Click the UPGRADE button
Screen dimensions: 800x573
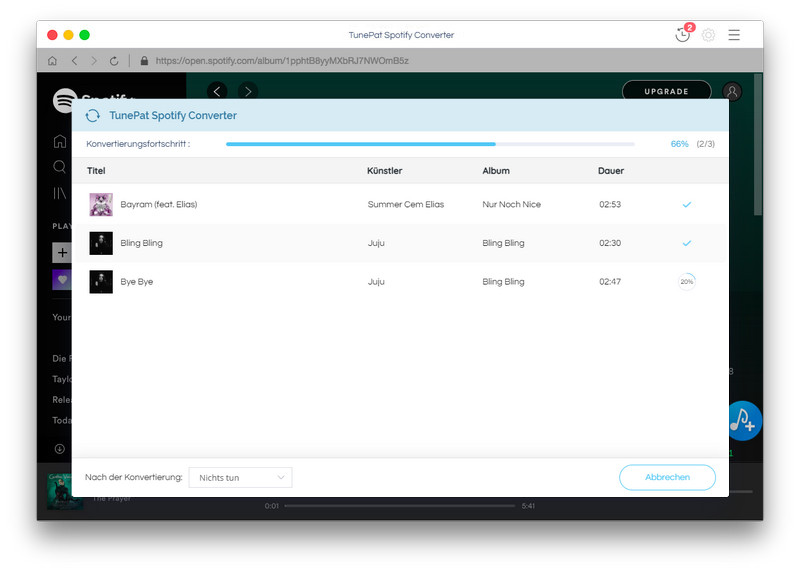click(x=666, y=91)
